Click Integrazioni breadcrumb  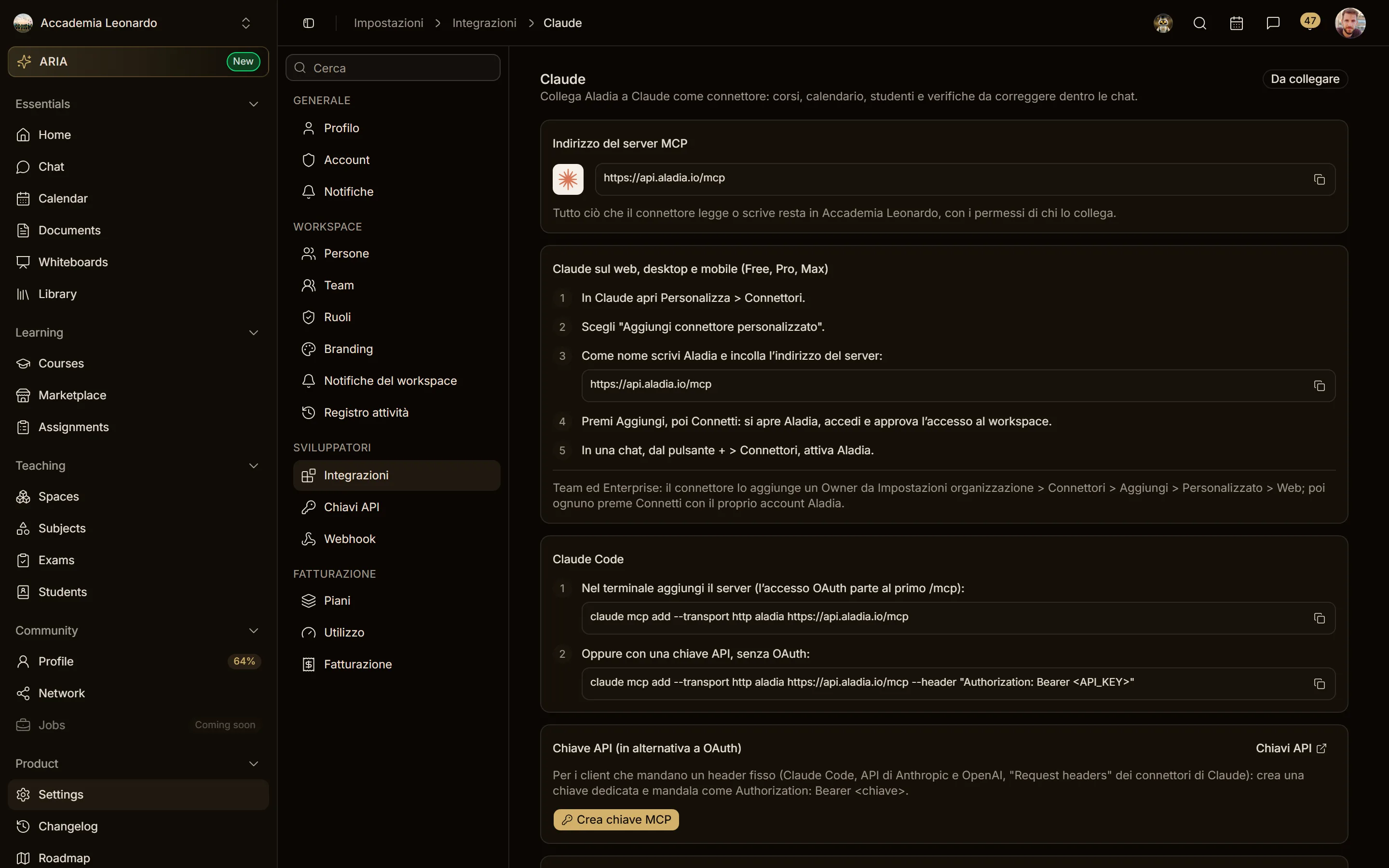pyautogui.click(x=484, y=23)
